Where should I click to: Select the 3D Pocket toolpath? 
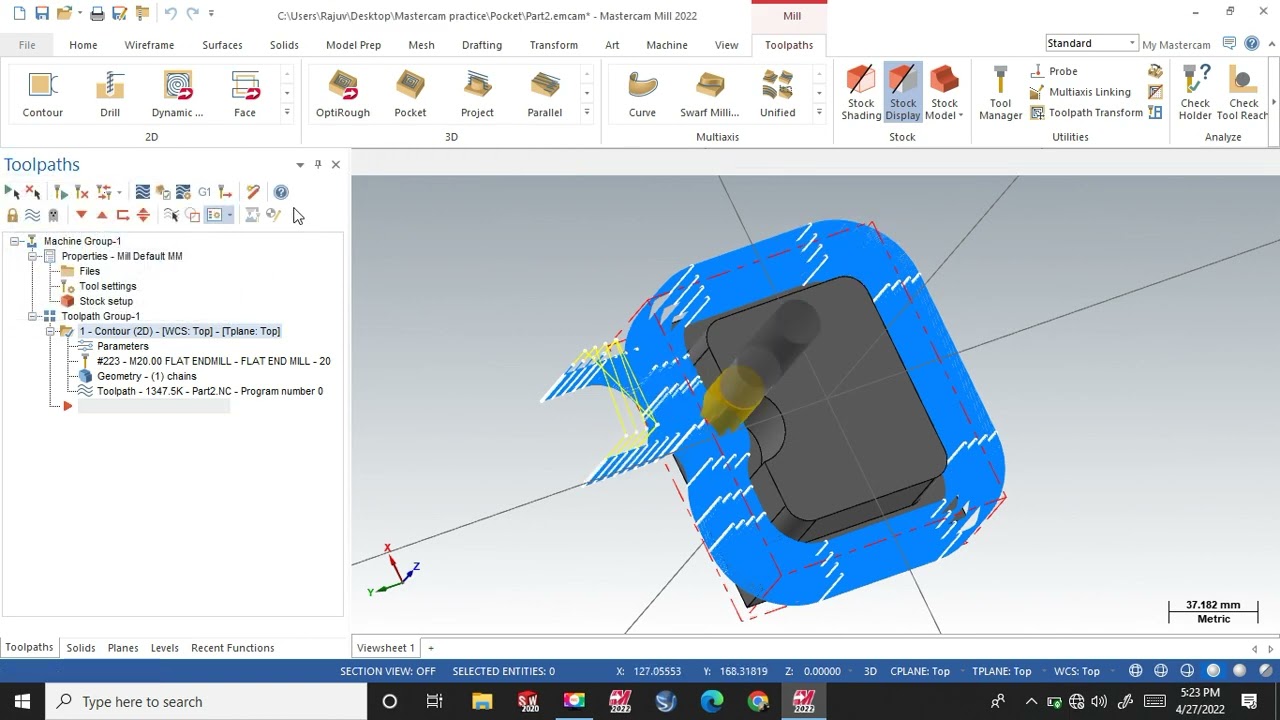pos(410,95)
